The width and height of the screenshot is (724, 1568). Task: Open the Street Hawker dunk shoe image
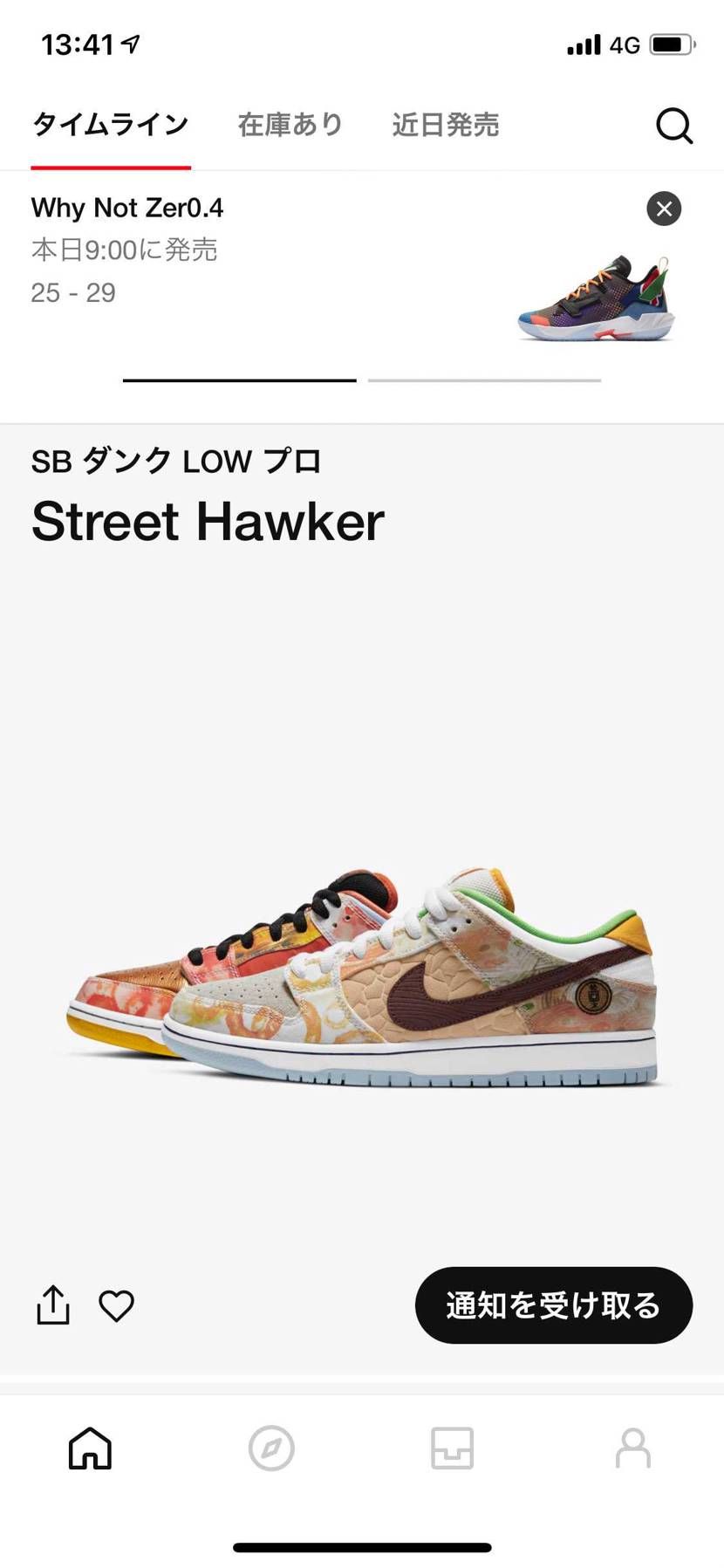(361, 976)
